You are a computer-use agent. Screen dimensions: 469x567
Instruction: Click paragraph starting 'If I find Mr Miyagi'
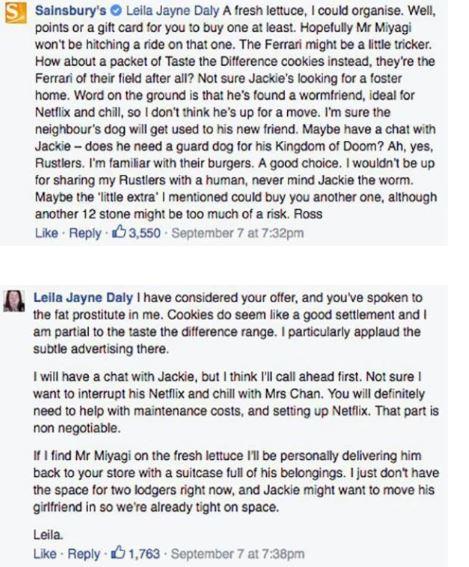tap(236, 481)
